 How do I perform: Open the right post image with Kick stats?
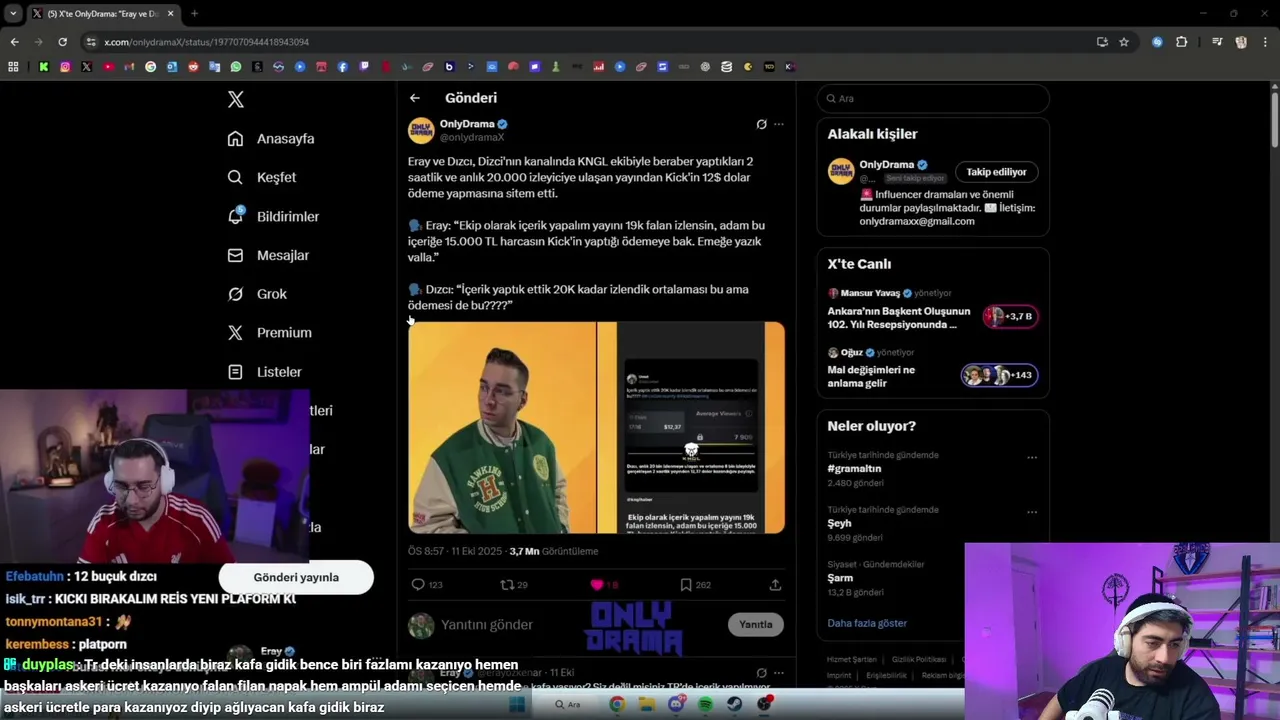point(691,427)
